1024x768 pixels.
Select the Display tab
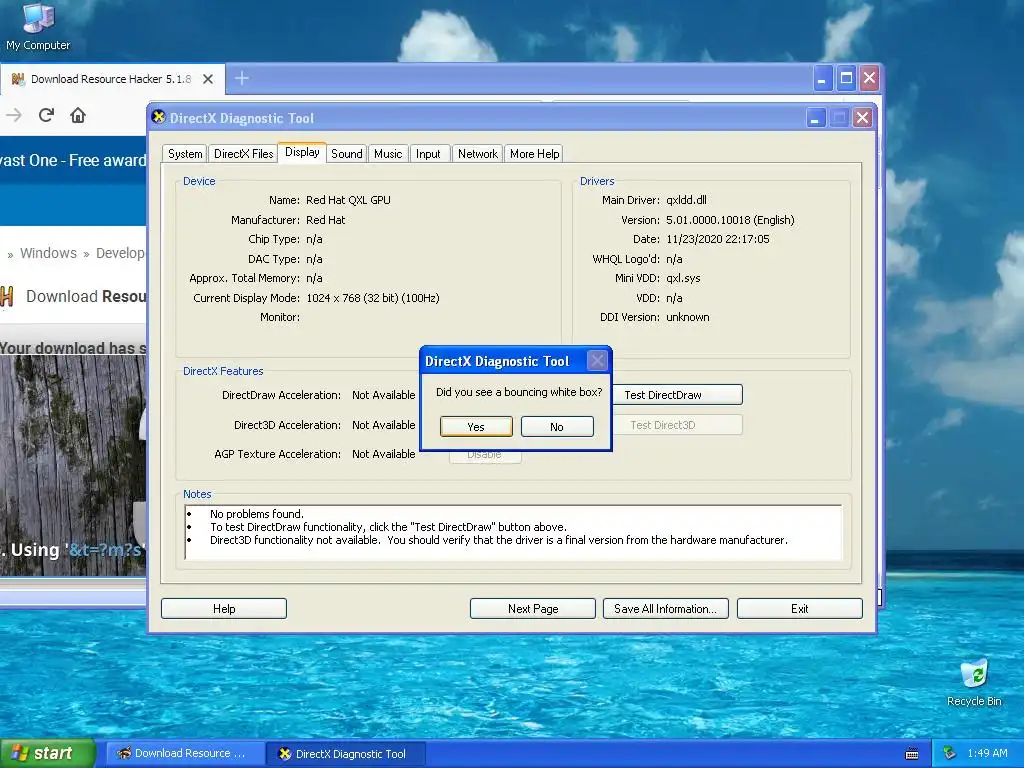point(302,152)
